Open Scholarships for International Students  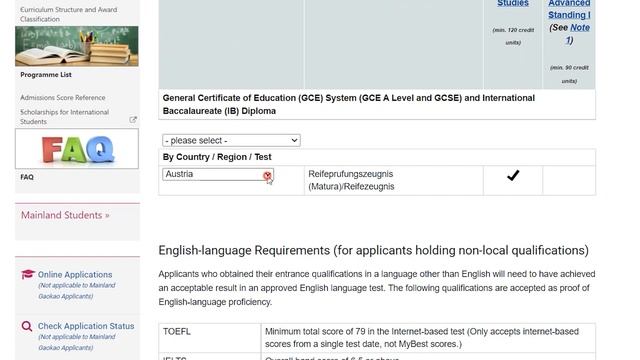click(x=64, y=117)
